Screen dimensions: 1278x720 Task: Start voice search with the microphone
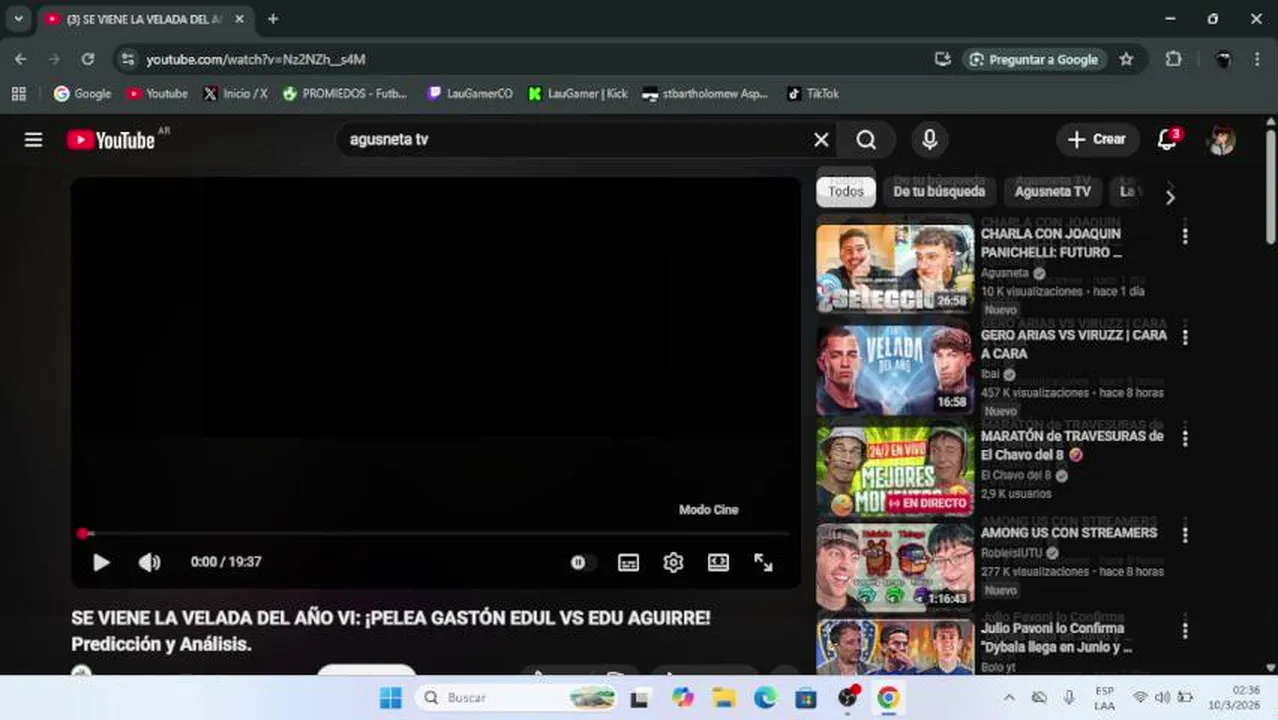coord(929,140)
